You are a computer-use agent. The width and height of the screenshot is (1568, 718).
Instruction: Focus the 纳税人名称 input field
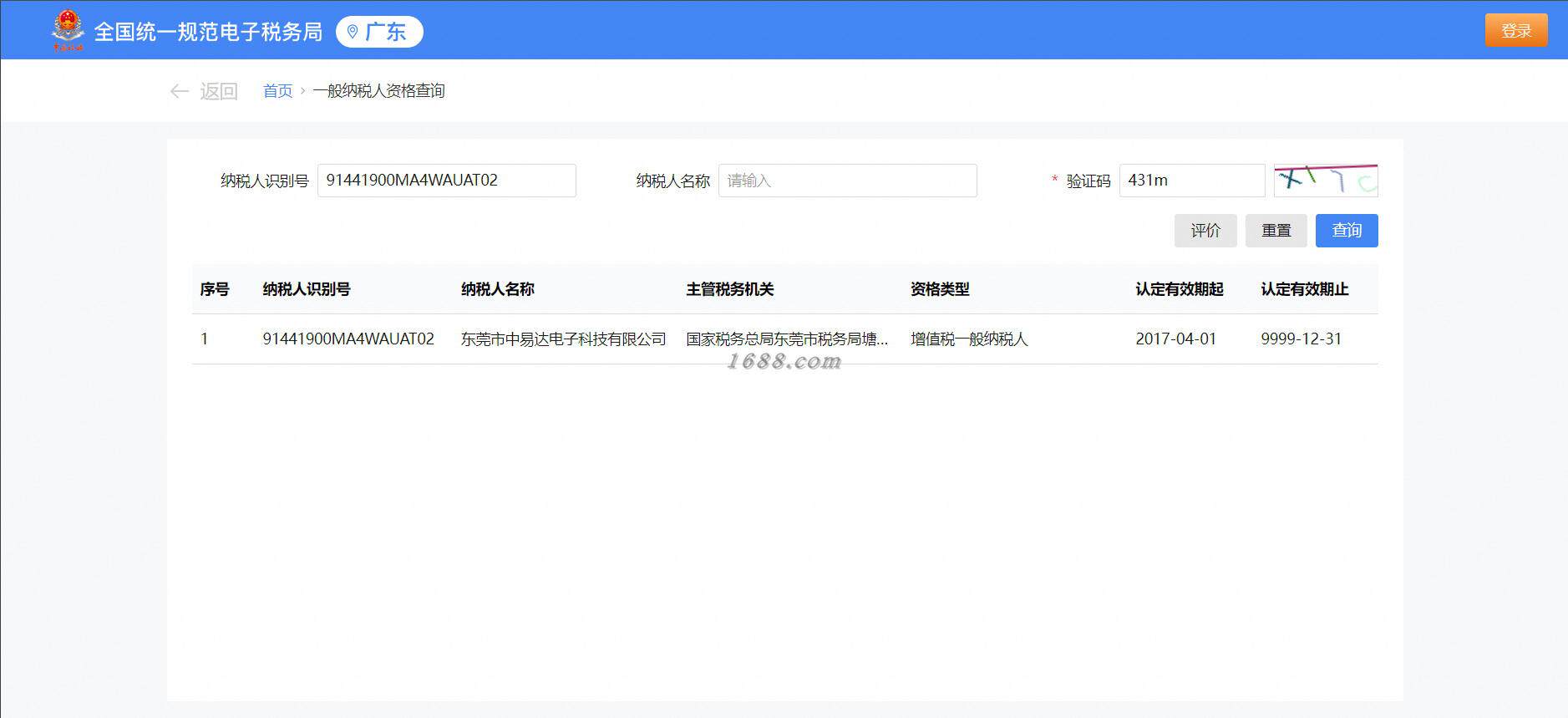847,181
